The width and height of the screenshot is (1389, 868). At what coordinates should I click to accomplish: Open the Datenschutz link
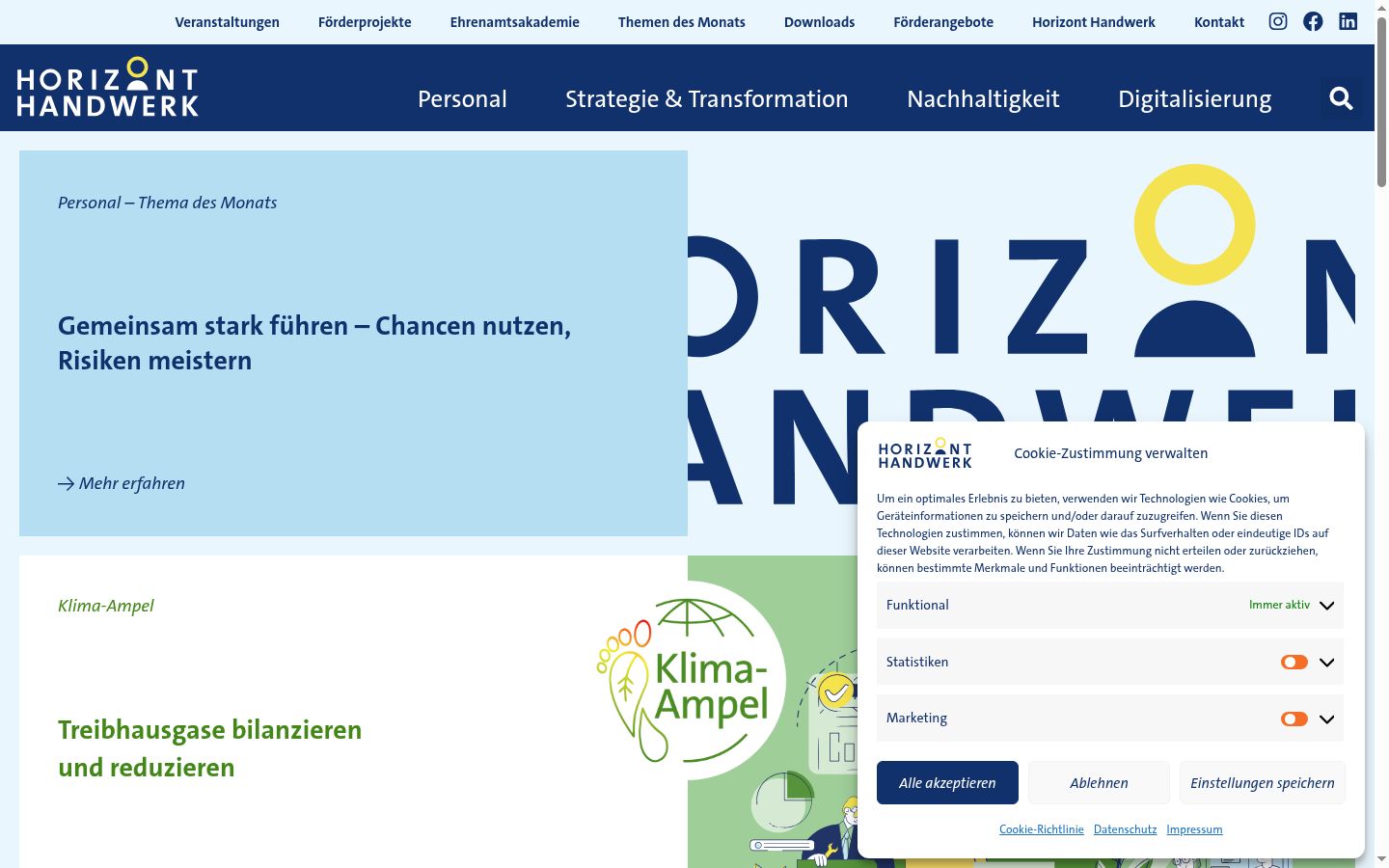pos(1125,829)
